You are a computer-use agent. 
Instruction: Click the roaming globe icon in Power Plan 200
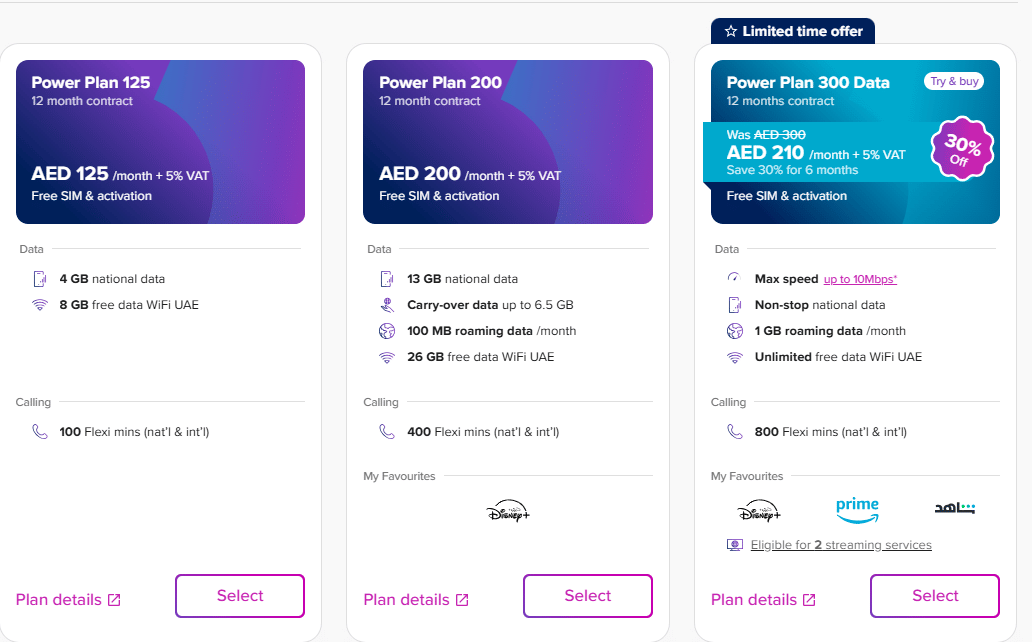(x=387, y=331)
